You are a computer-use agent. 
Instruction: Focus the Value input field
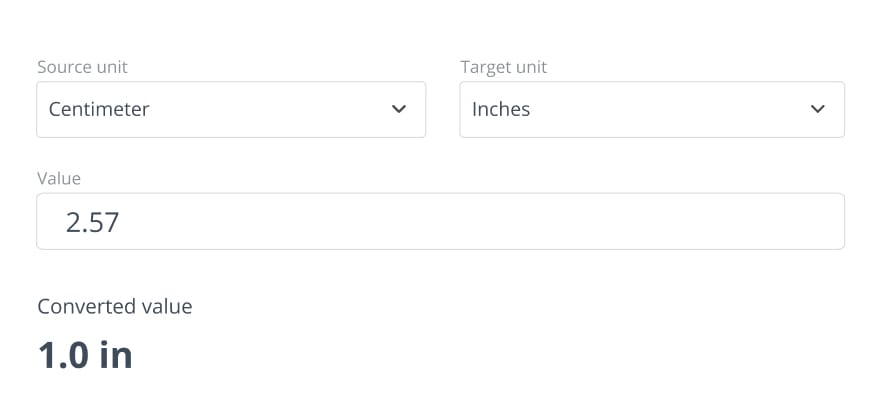coord(440,221)
